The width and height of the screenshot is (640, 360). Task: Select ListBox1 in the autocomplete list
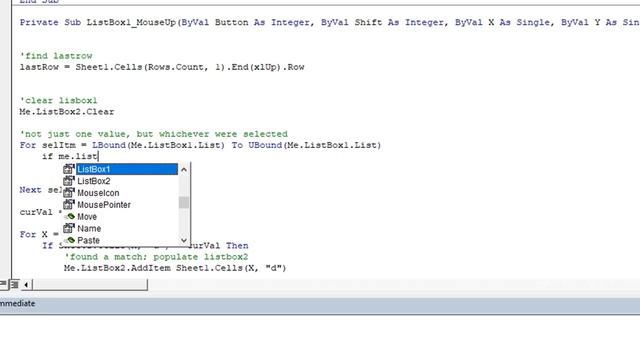click(127, 169)
